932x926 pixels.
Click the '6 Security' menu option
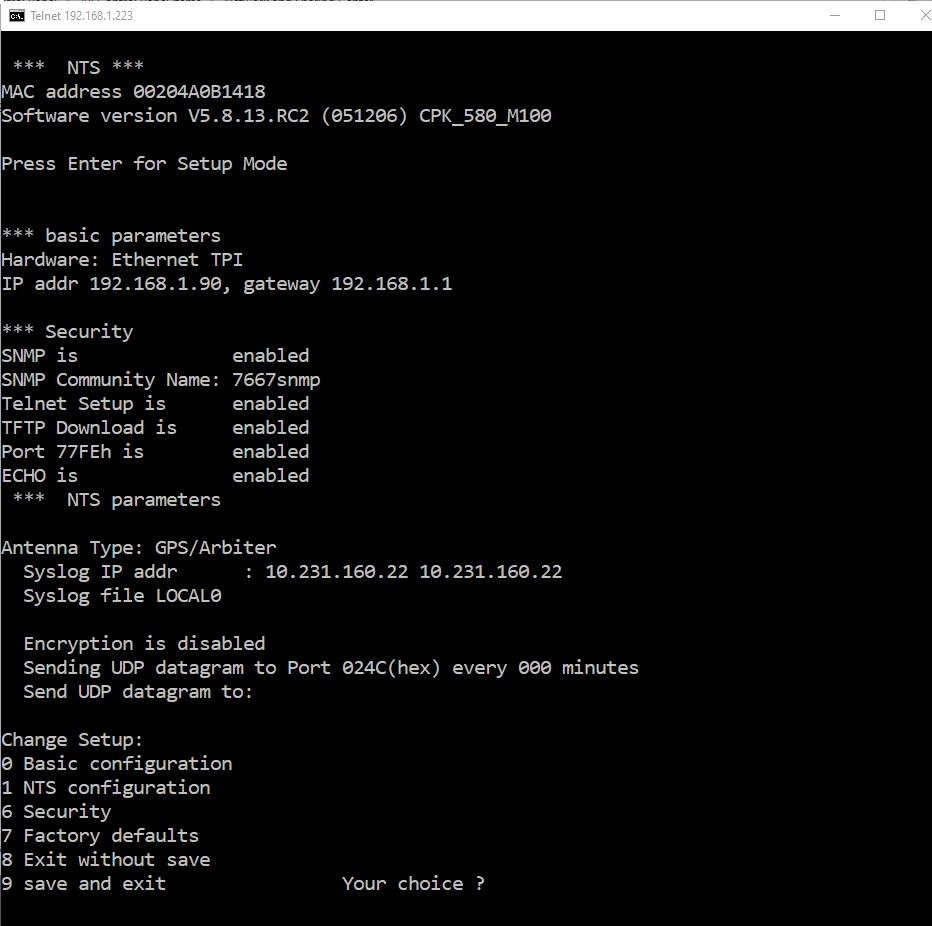point(56,812)
